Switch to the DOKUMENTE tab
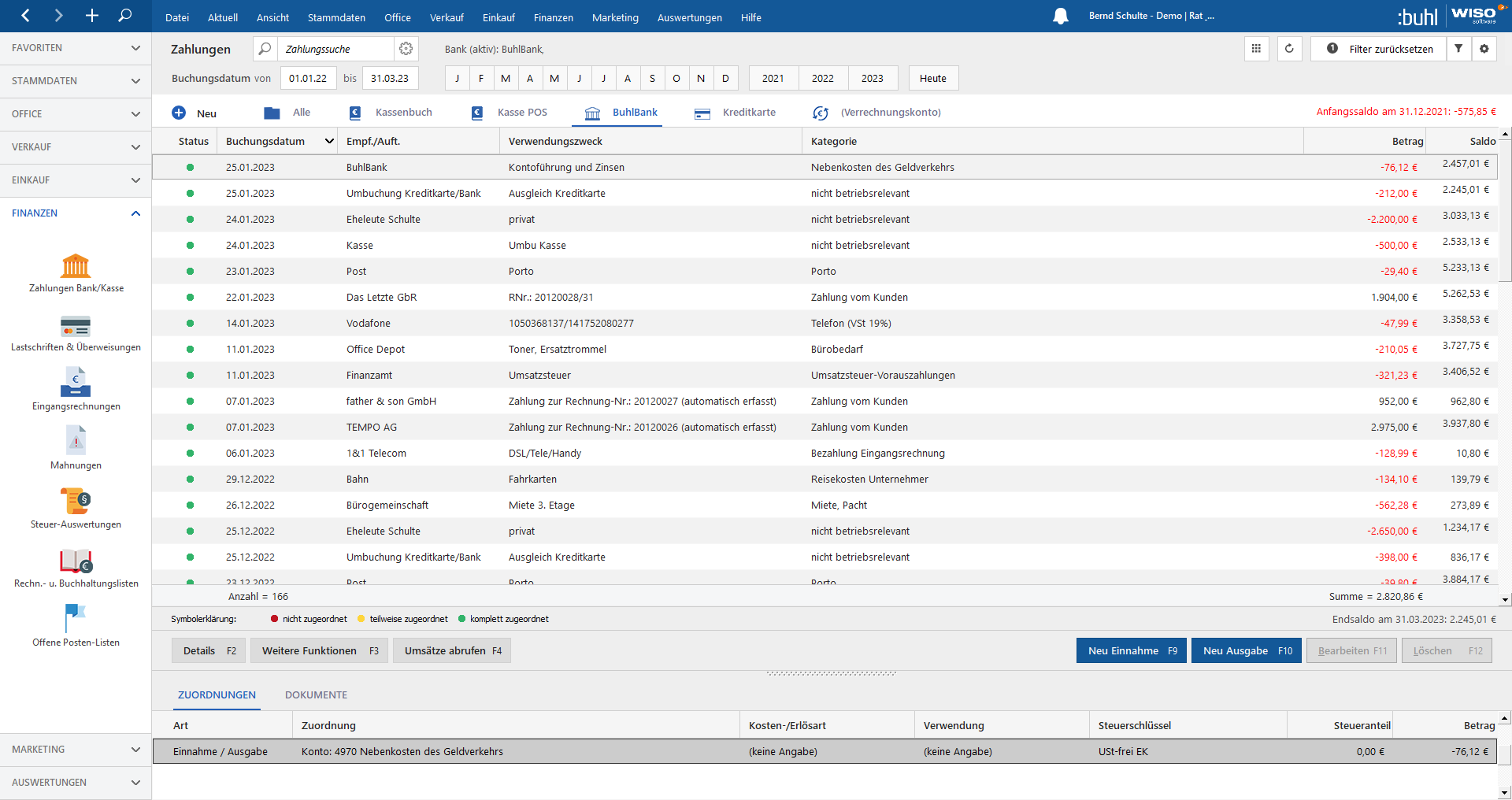 pyautogui.click(x=316, y=695)
